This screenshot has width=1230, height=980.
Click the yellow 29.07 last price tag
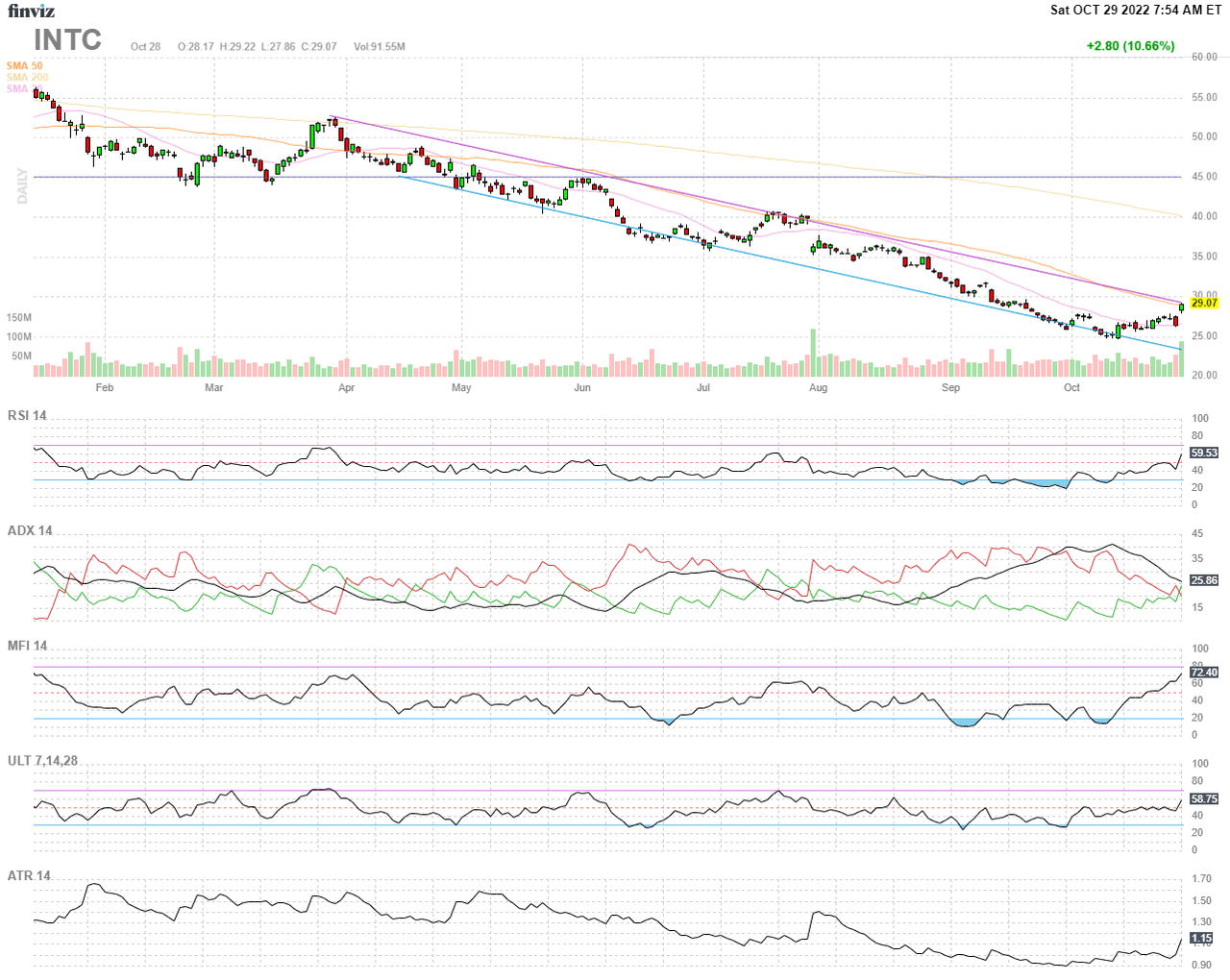1204,303
